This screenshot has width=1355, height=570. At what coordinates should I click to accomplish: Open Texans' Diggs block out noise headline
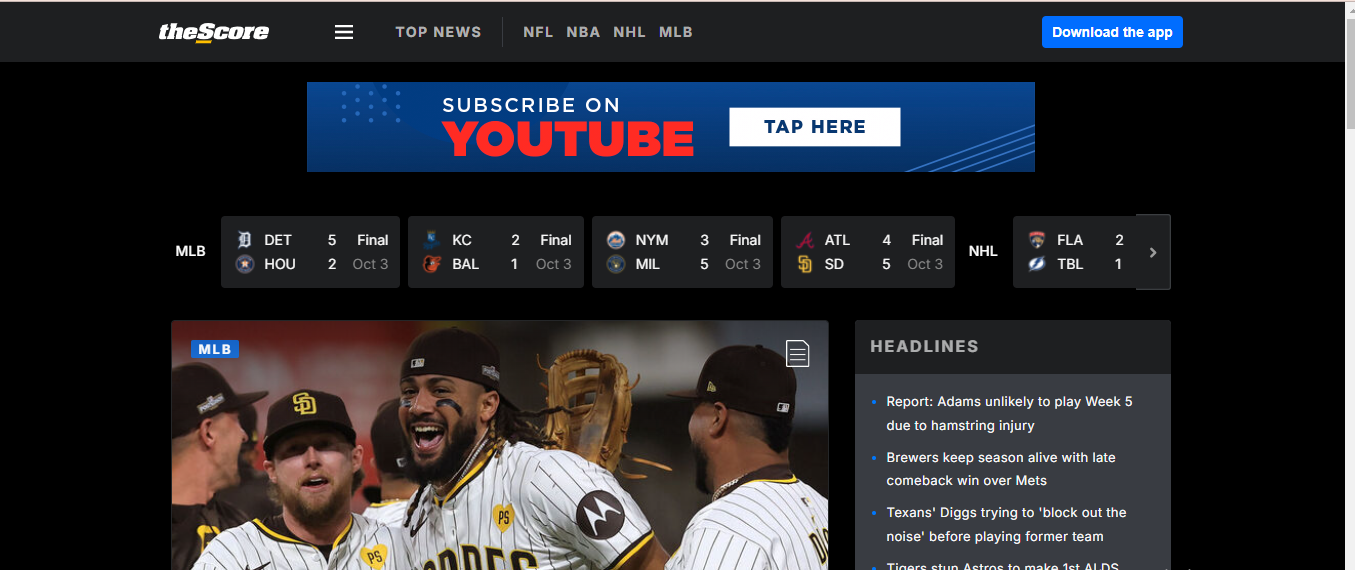(x=1006, y=524)
